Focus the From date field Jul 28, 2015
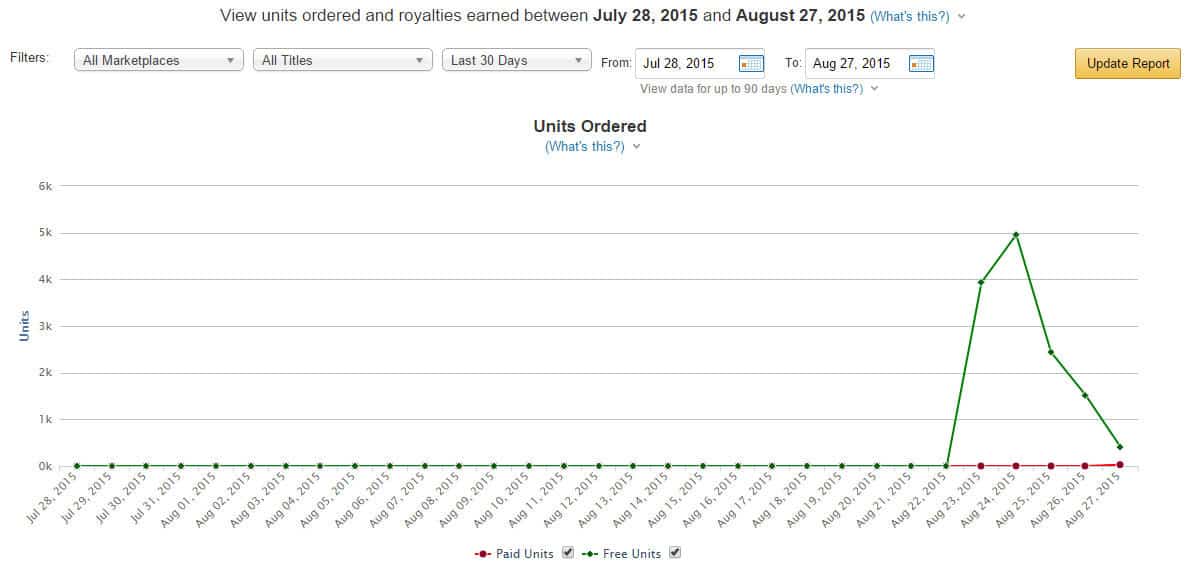This screenshot has width=1189, height=570. coord(686,64)
